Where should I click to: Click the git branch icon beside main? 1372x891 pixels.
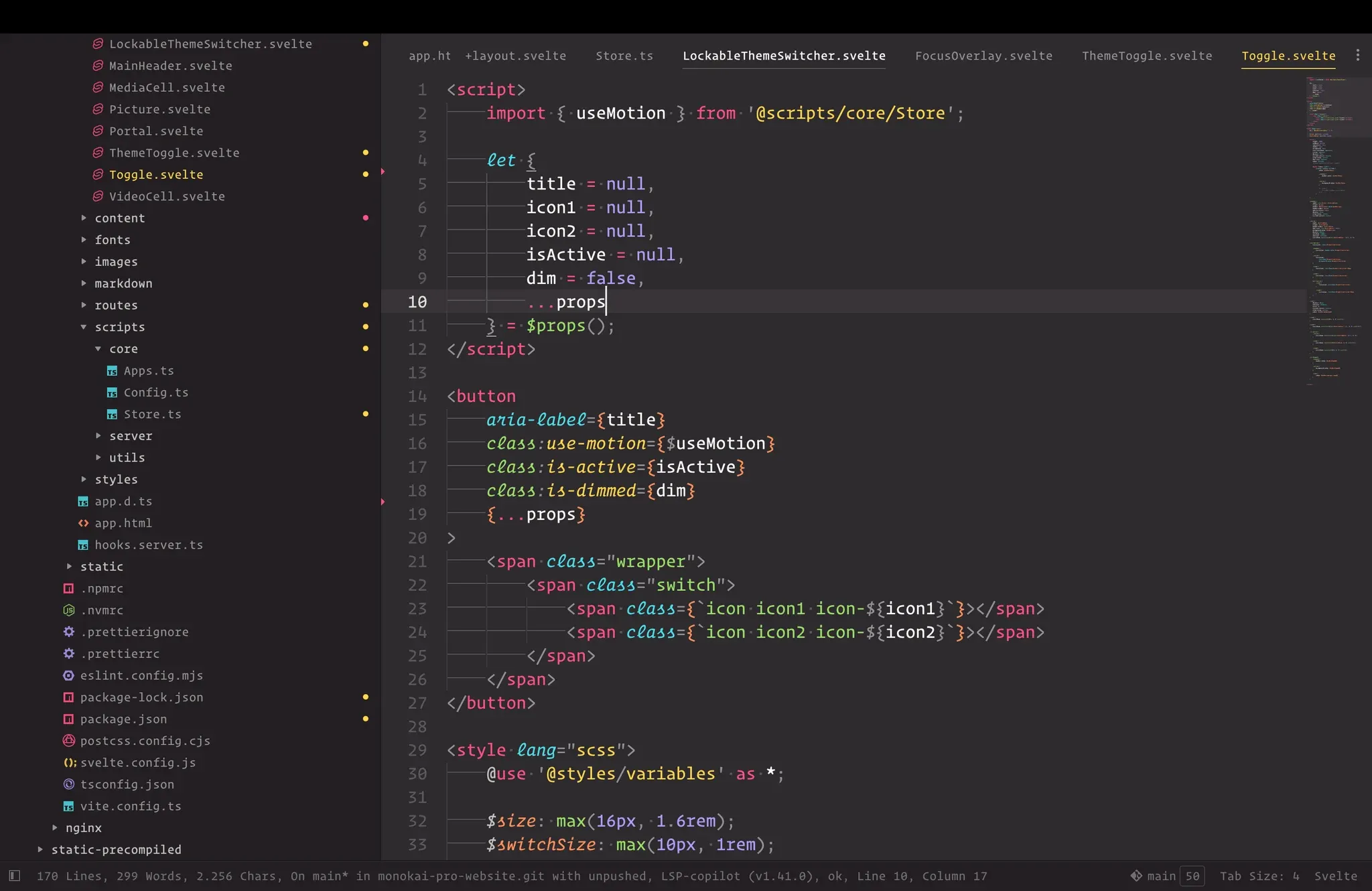pos(1136,876)
